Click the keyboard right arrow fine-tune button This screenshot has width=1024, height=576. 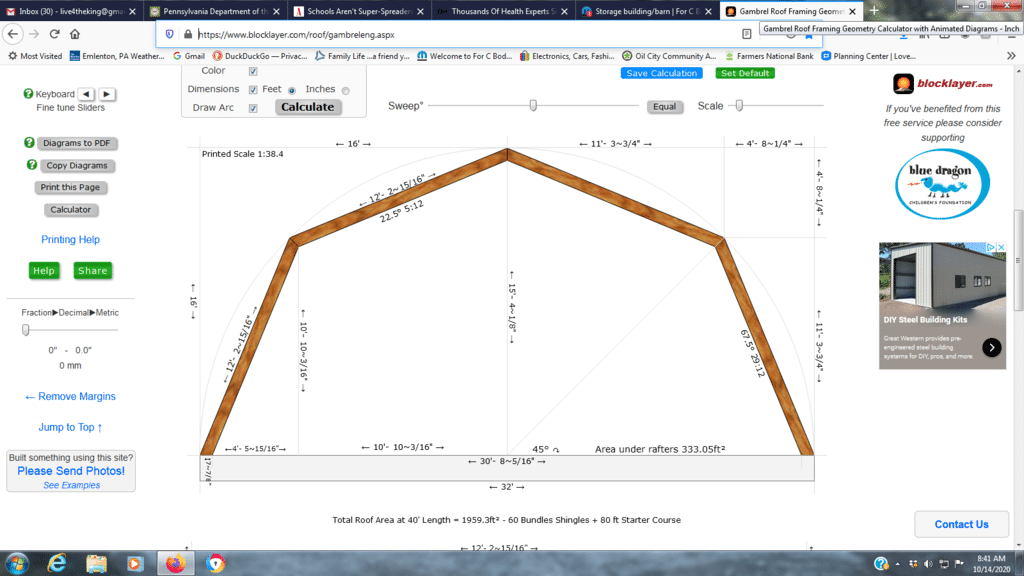tap(107, 94)
